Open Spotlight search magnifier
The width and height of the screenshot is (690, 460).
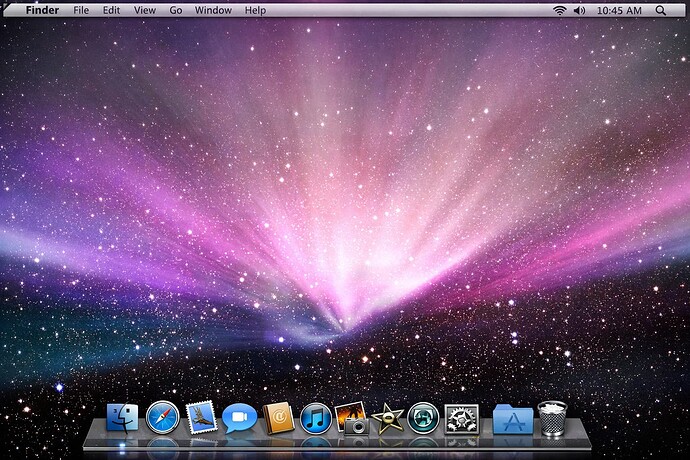(661, 10)
